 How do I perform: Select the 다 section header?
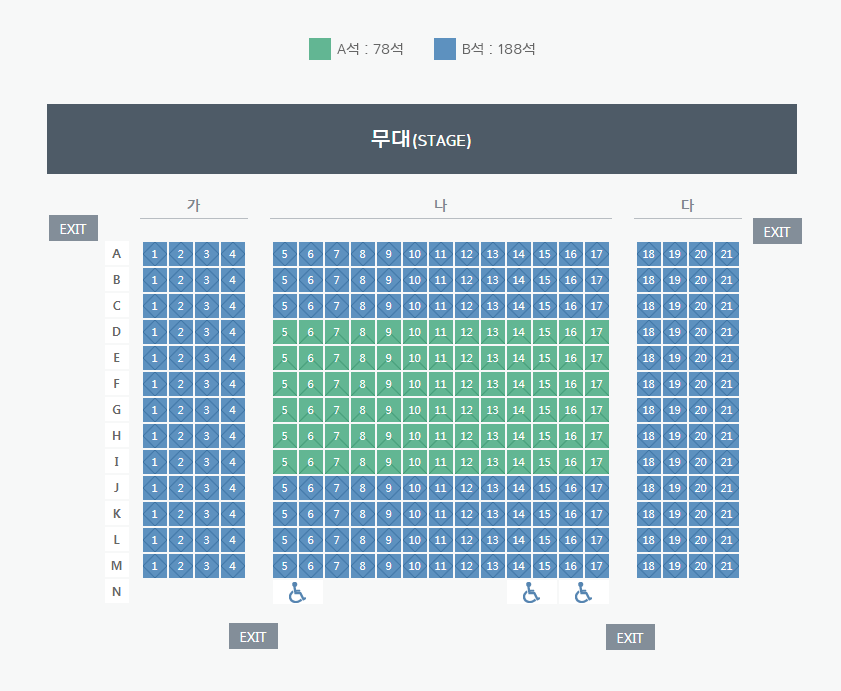point(688,205)
